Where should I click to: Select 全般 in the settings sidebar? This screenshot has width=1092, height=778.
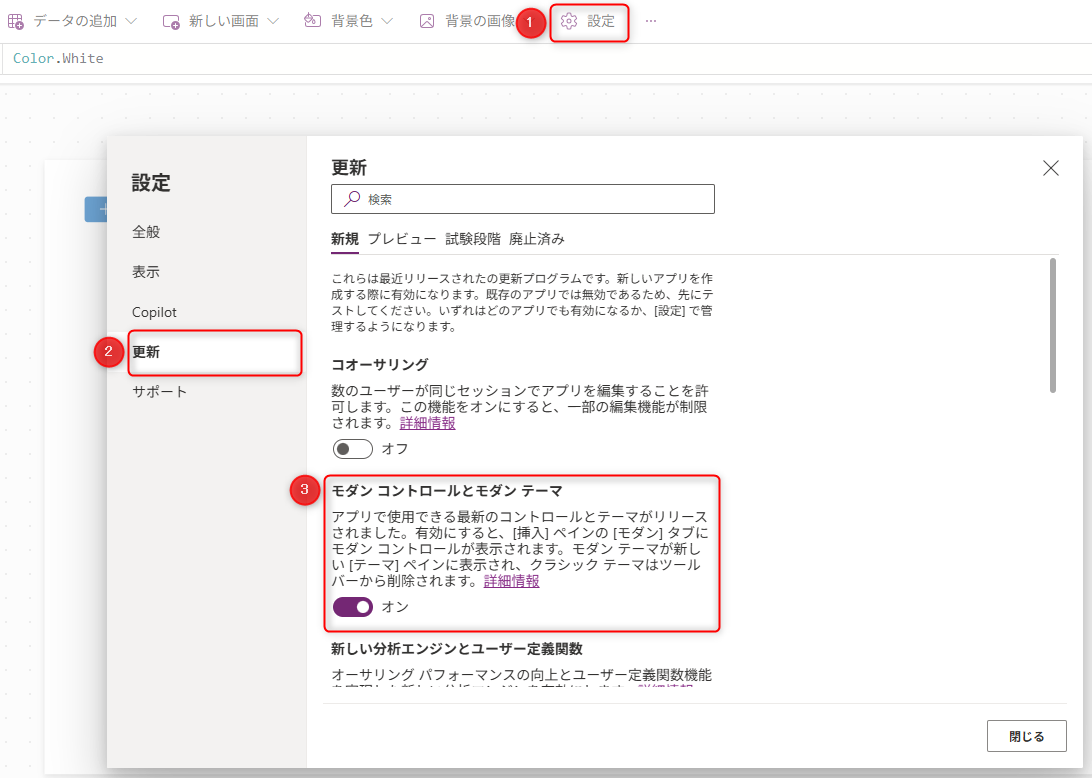click(x=146, y=232)
